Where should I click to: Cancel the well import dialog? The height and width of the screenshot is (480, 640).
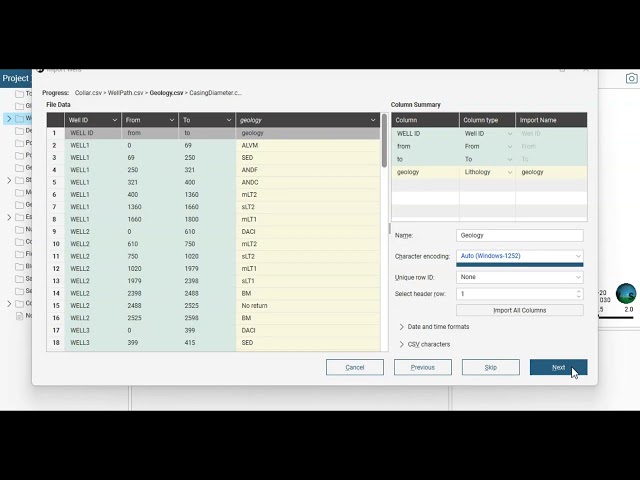tap(355, 367)
